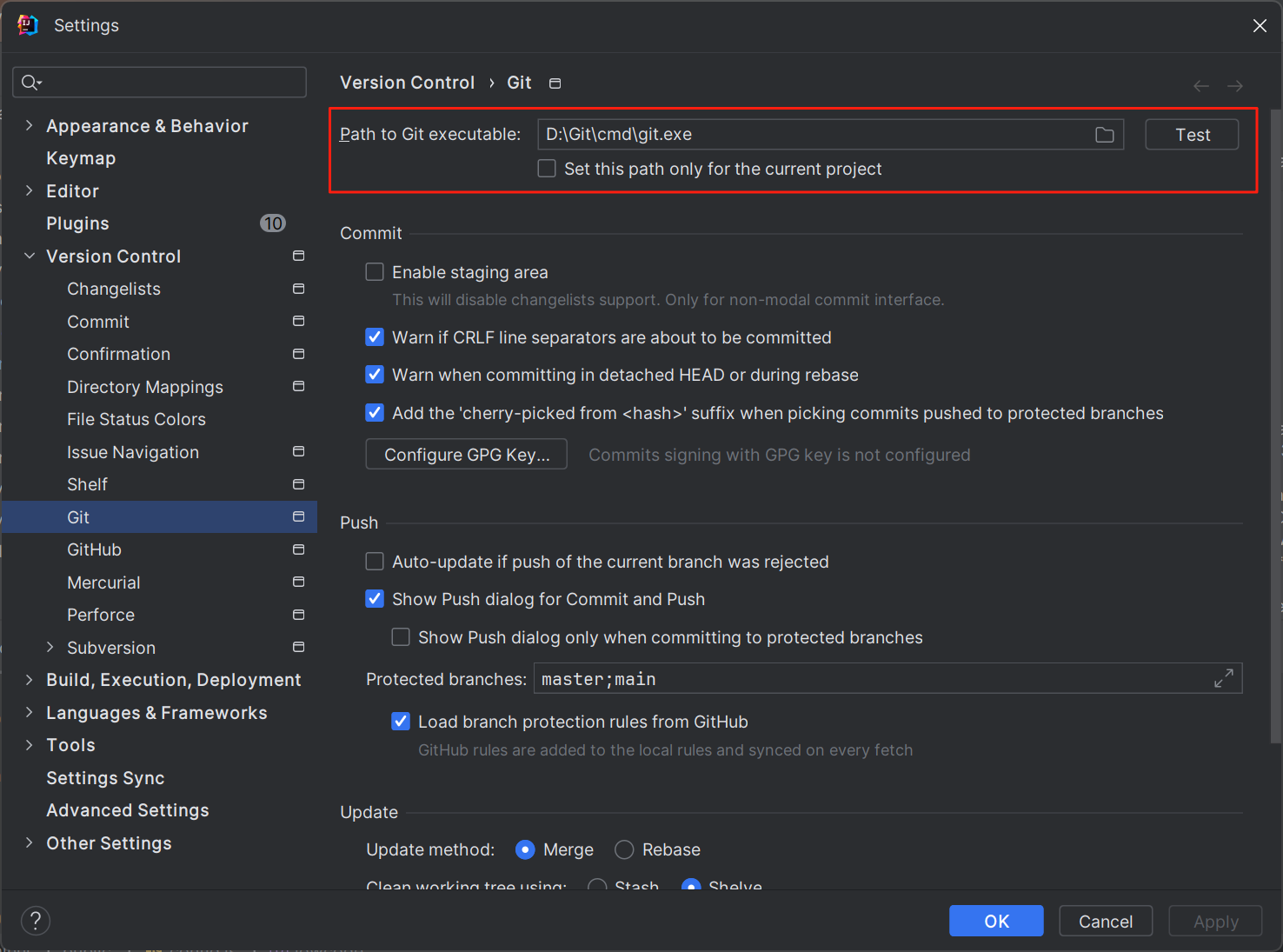Click the Protected branches text field
Image resolution: width=1283 pixels, height=952 pixels.
pyautogui.click(x=888, y=678)
